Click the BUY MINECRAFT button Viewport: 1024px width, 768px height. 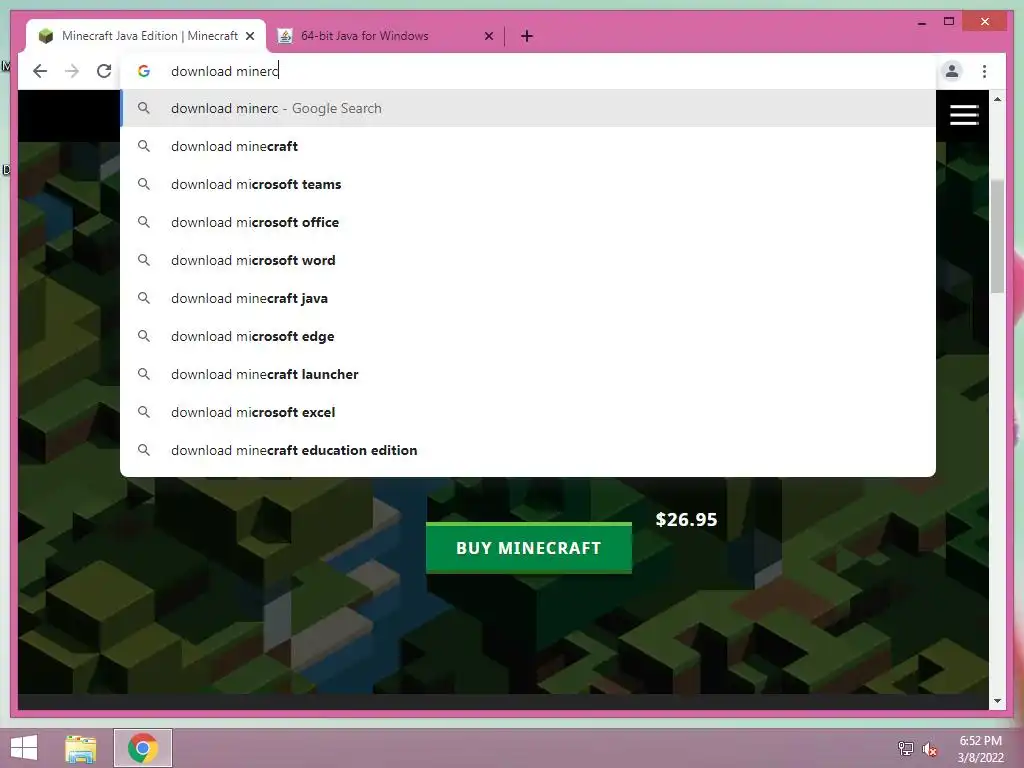pyautogui.click(x=528, y=548)
